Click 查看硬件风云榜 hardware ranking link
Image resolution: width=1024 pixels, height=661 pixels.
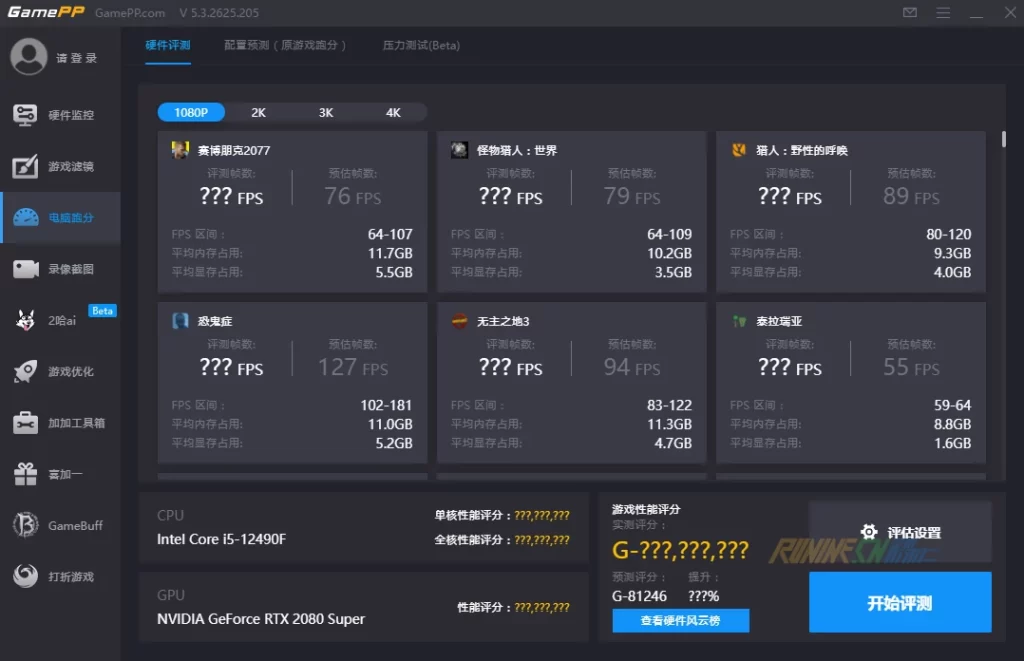click(680, 621)
